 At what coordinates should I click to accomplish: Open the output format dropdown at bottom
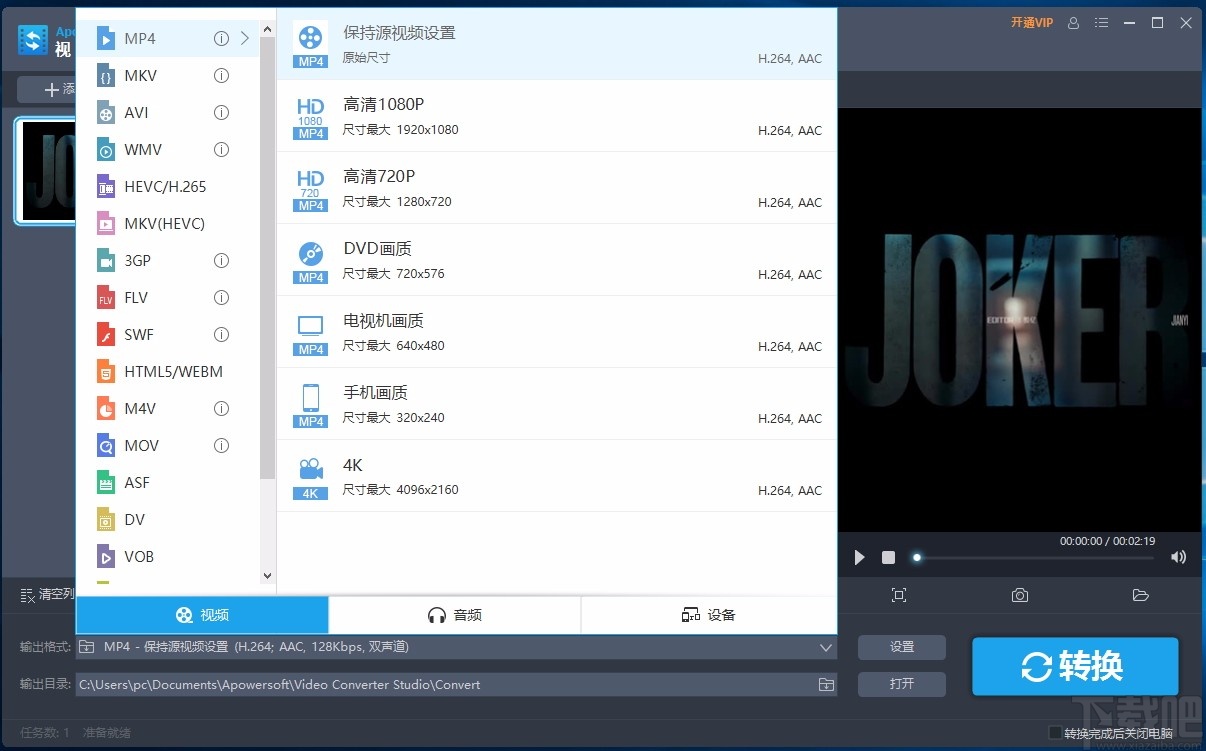(826, 647)
